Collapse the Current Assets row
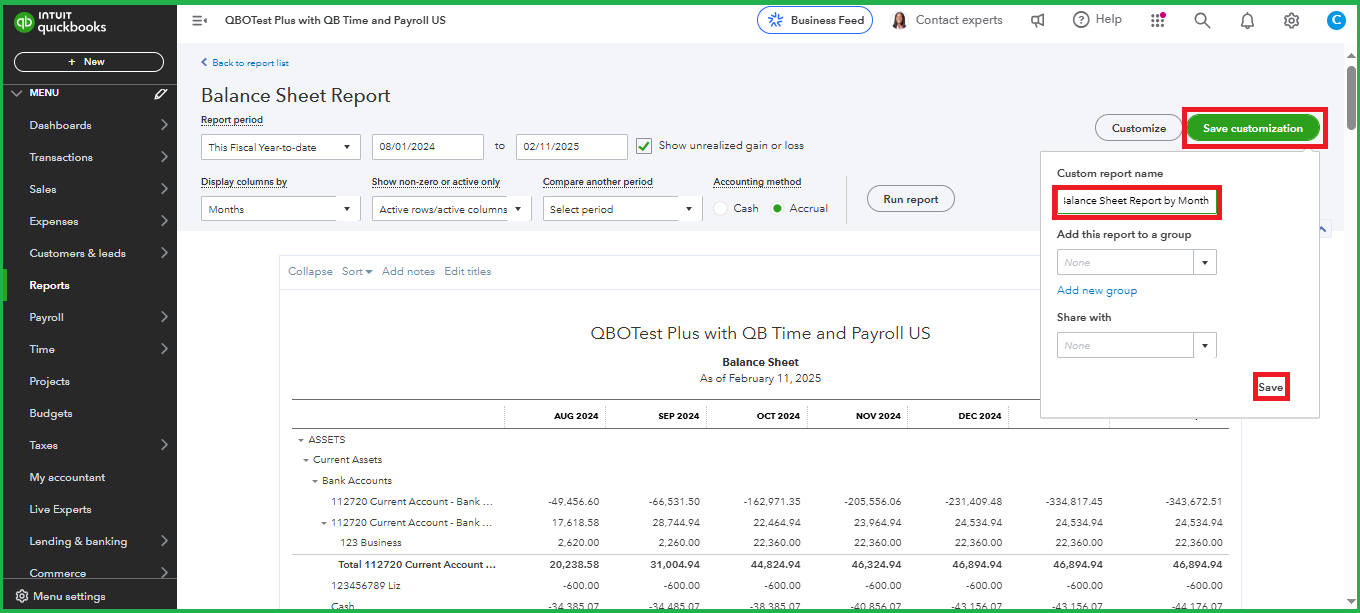The height and width of the screenshot is (613, 1360). click(307, 460)
